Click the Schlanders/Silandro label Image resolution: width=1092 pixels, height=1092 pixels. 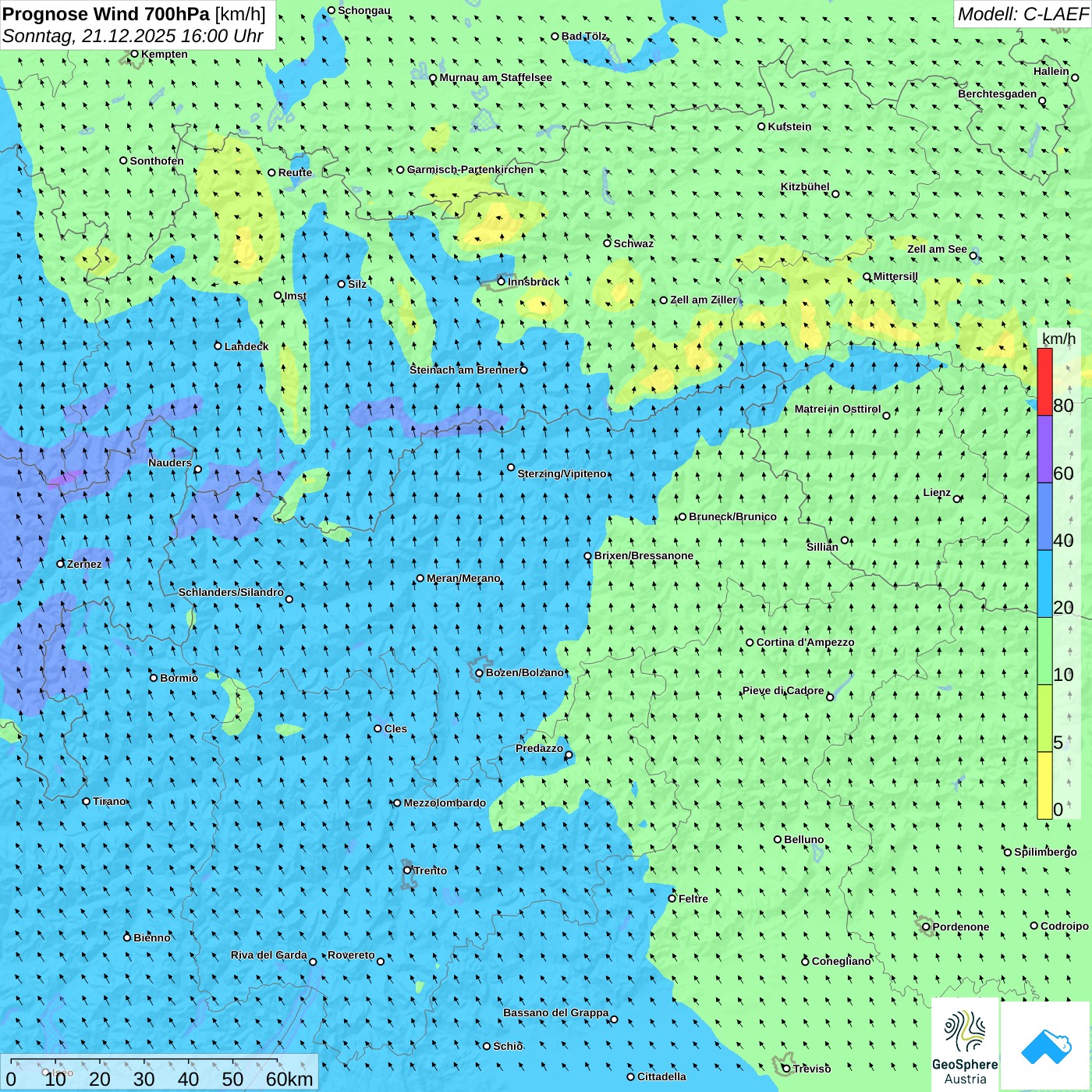231,593
